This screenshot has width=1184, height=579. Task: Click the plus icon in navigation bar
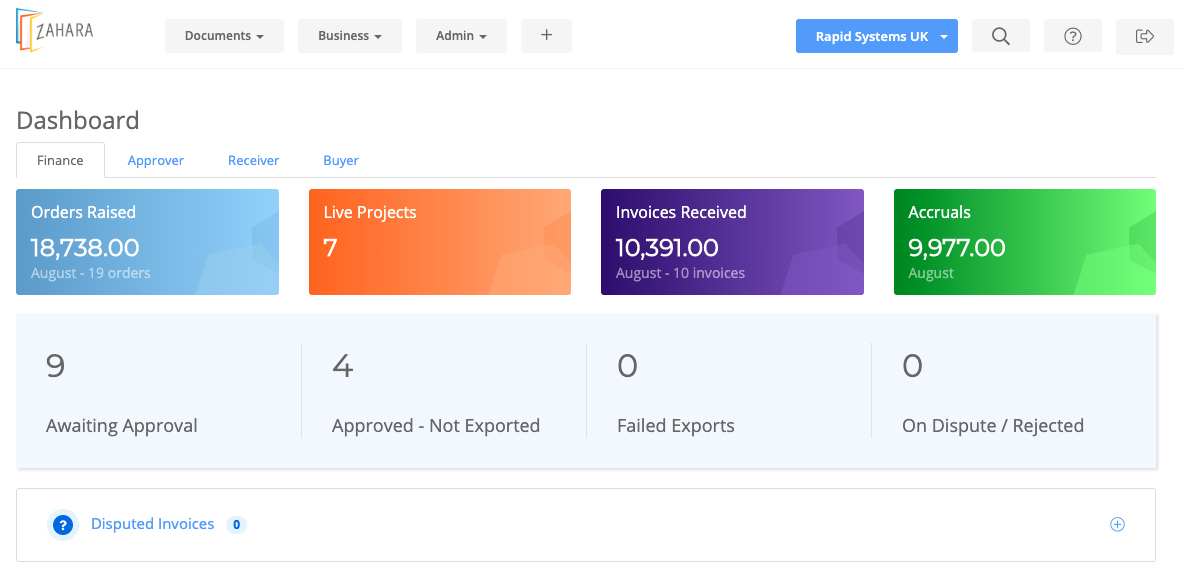[546, 35]
